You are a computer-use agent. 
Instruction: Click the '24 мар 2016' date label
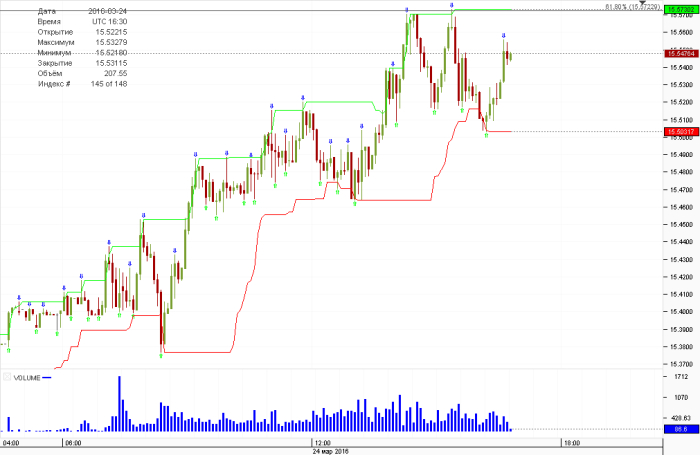pos(330,451)
